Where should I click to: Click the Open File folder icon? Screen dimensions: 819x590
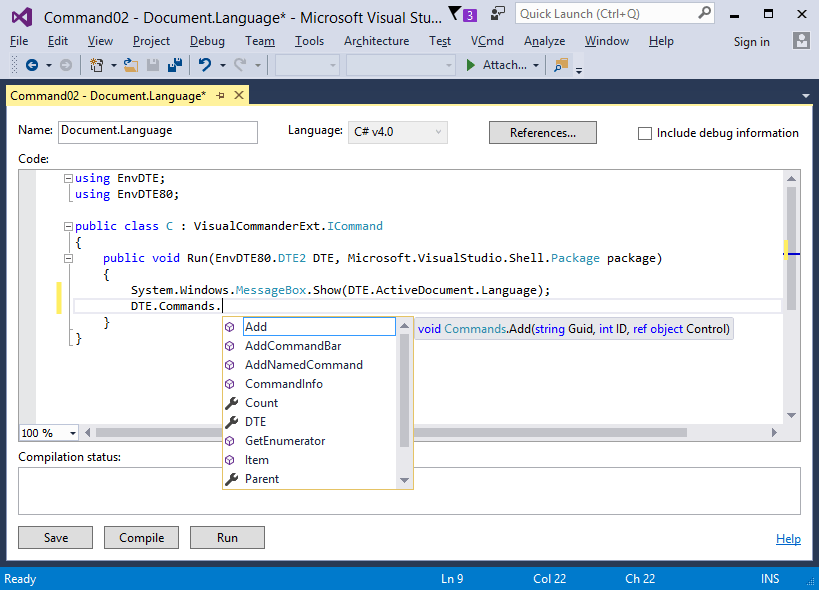click(x=131, y=65)
